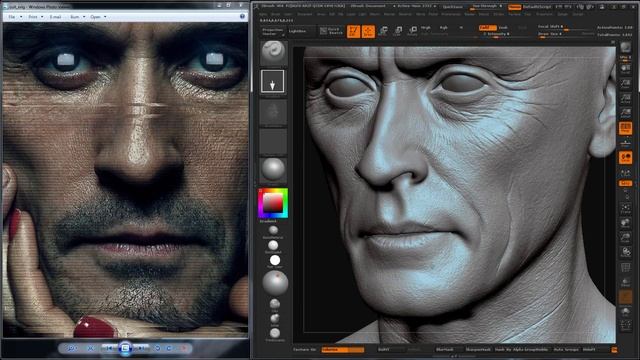Select the Move tool in top shelf
The image size is (640, 360).
click(383, 31)
